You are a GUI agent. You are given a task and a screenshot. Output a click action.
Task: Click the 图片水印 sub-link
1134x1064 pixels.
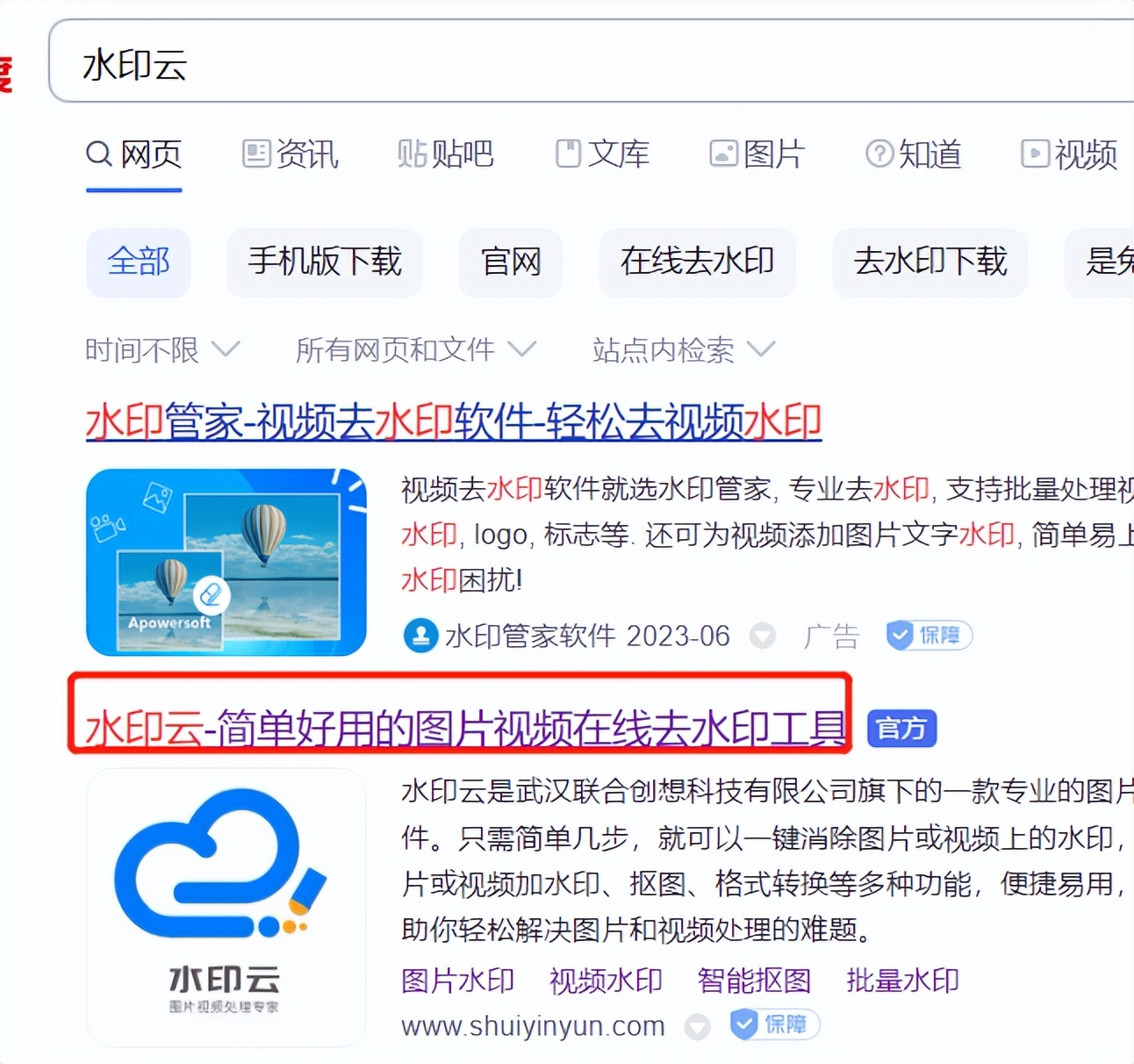point(456,981)
